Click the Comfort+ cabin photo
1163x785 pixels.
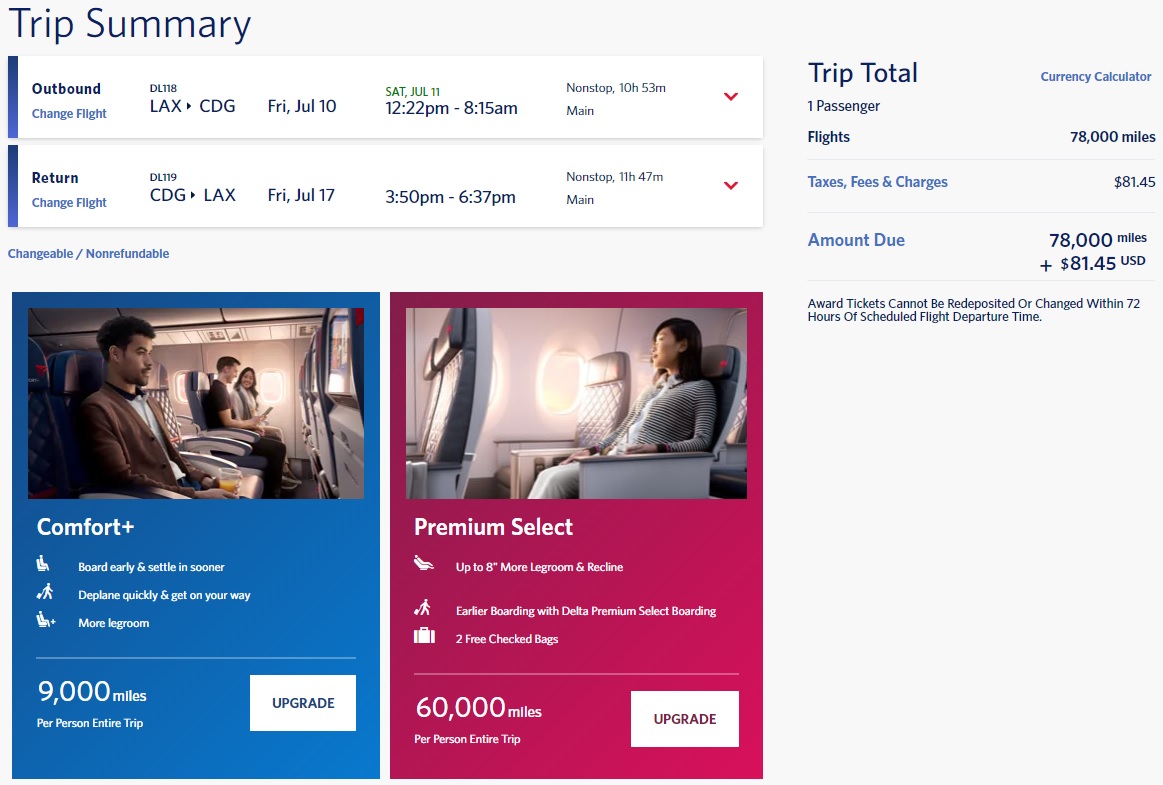click(196, 403)
